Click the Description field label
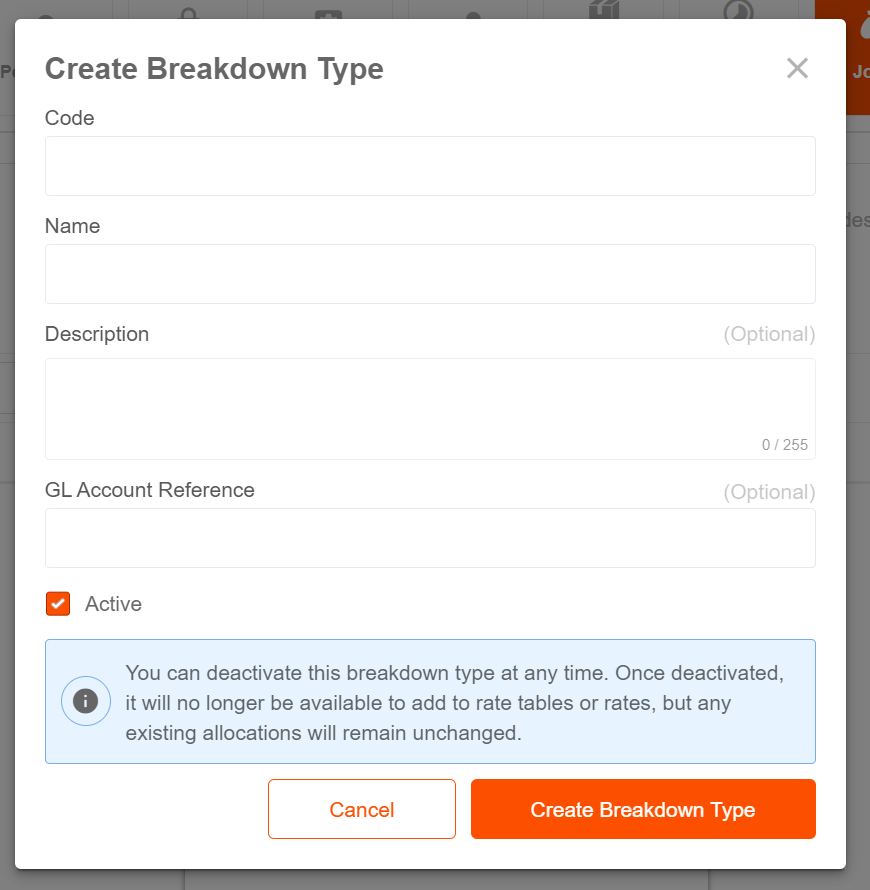Viewport: 870px width, 890px height. click(x=97, y=334)
